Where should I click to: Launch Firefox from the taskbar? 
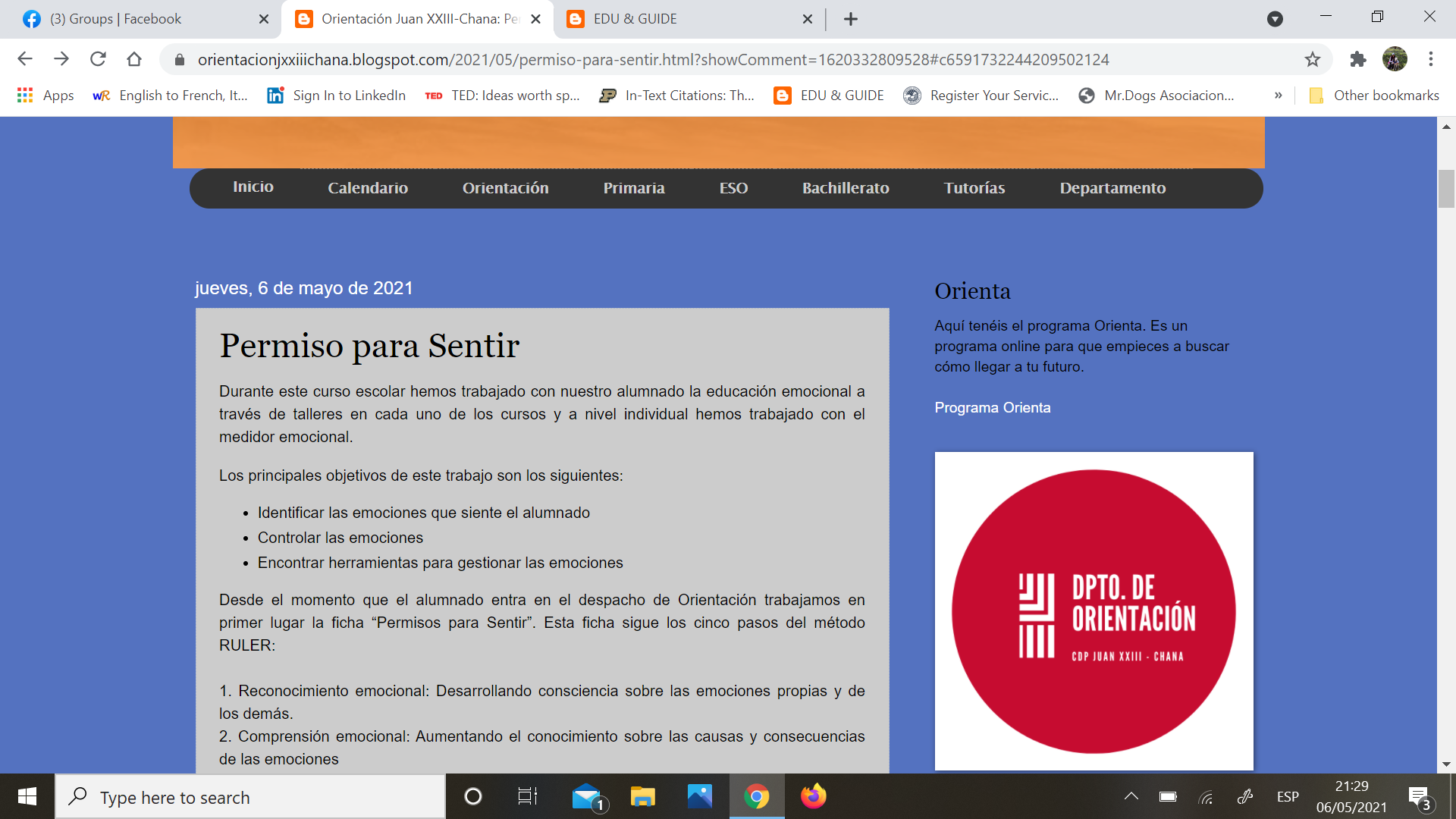click(x=813, y=796)
